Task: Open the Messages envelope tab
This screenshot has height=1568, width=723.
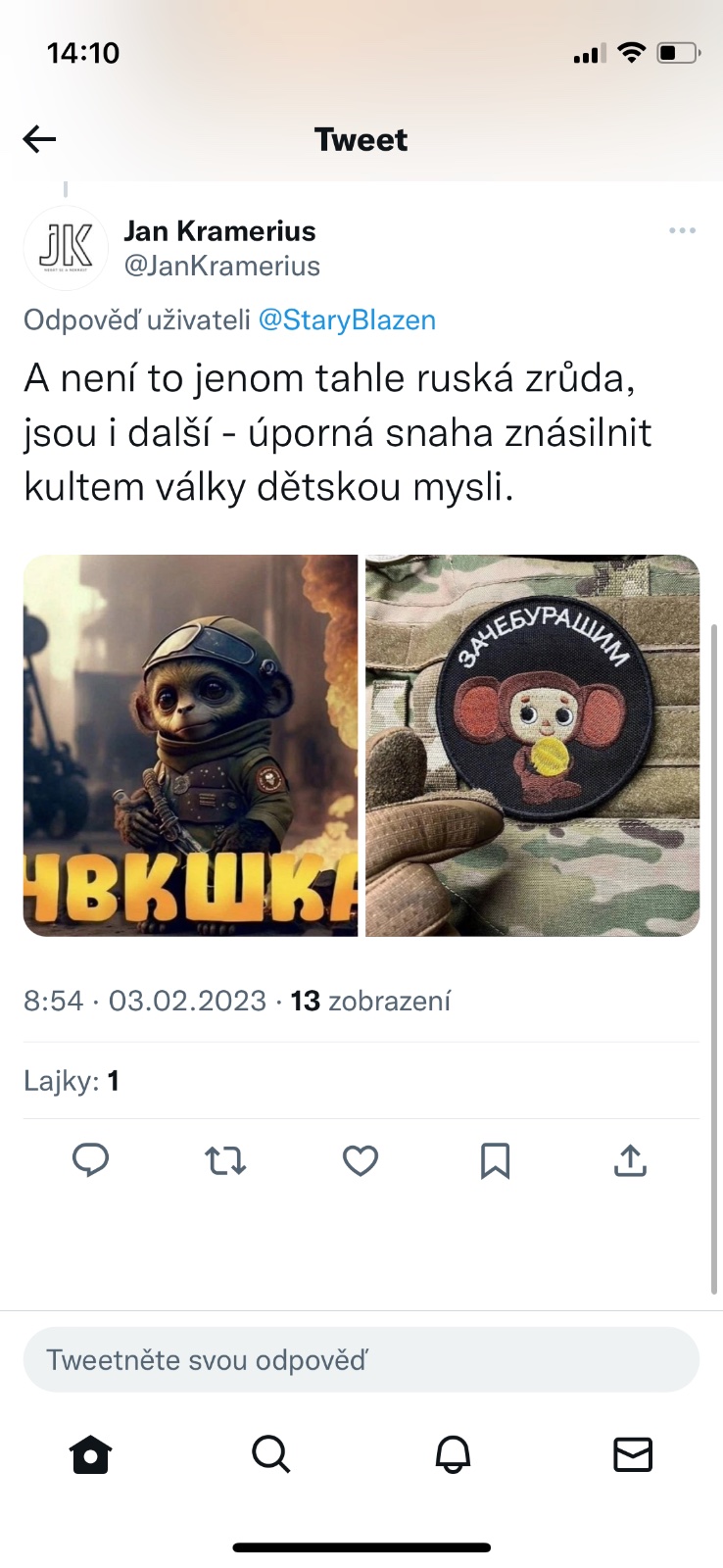Action: point(633,1454)
